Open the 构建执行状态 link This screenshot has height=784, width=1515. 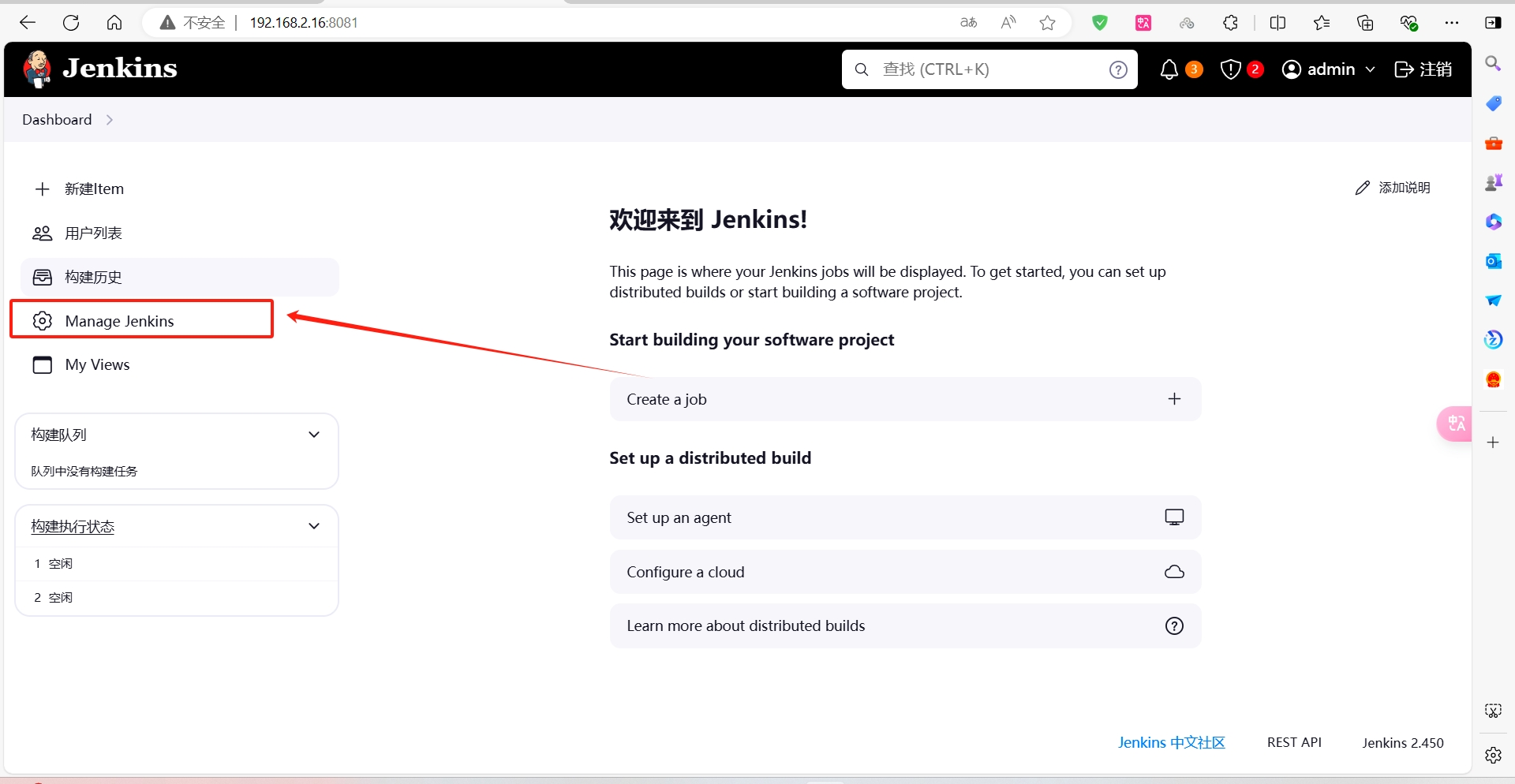coord(73,526)
